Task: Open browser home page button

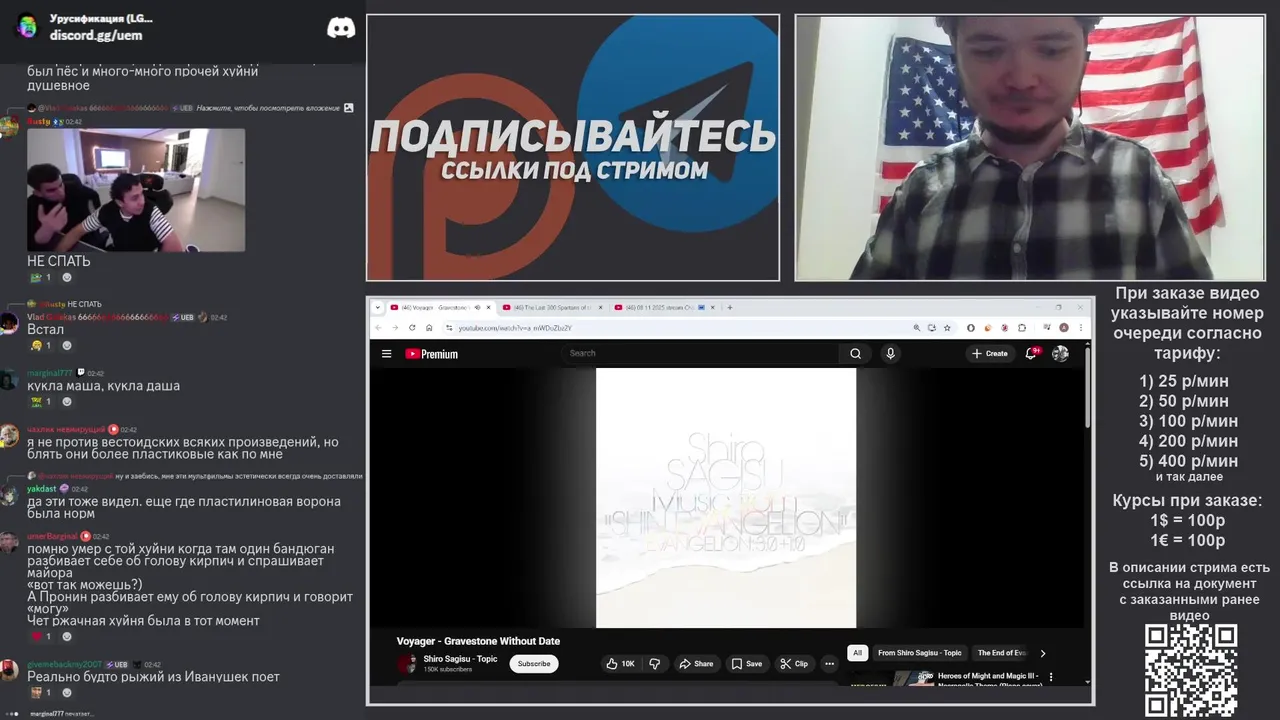Action: (x=429, y=327)
